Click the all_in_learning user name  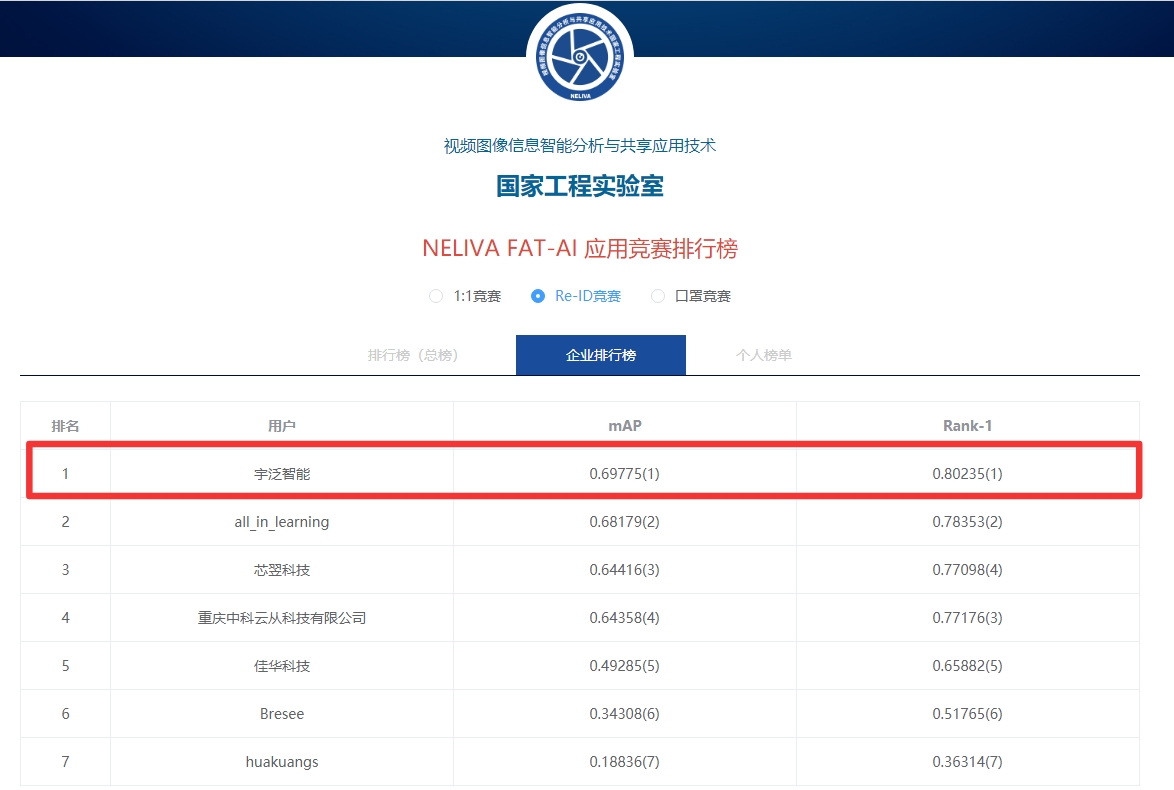click(x=282, y=522)
